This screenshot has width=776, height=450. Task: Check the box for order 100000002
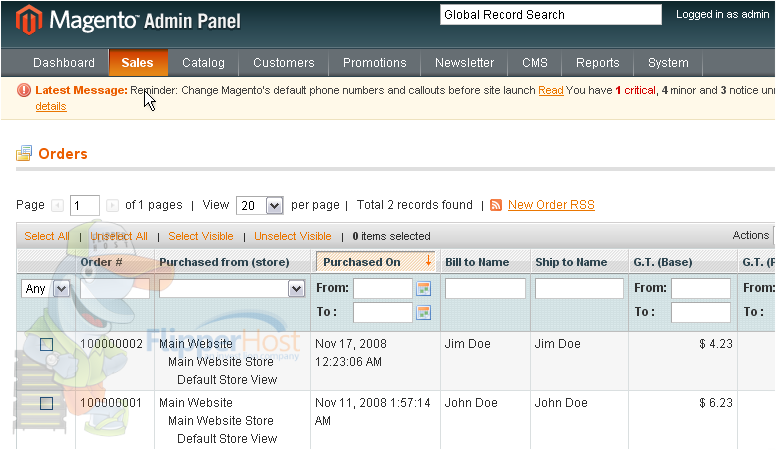coord(47,345)
